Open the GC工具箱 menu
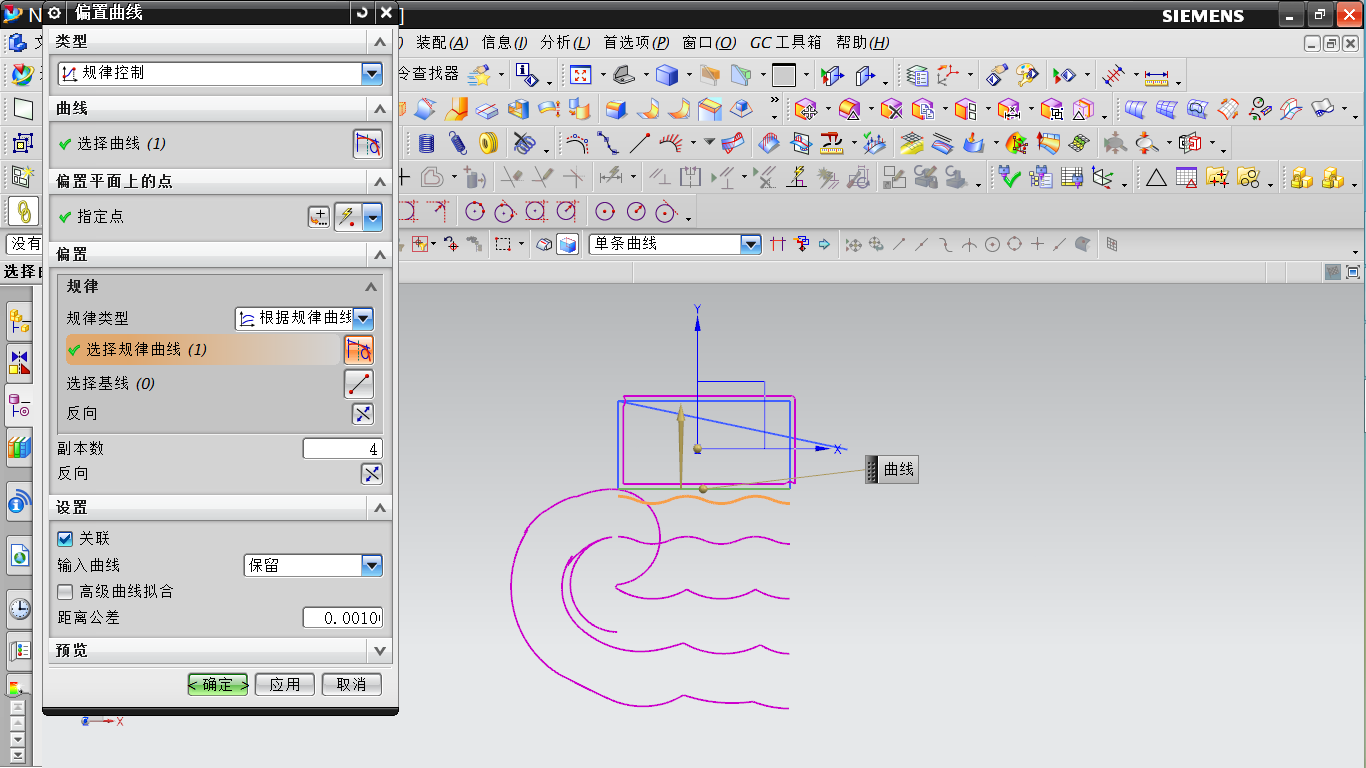The image size is (1366, 768). (785, 43)
